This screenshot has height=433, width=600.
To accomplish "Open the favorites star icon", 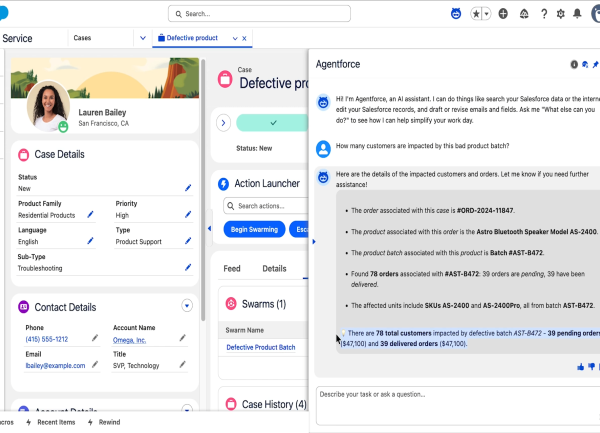I will point(476,14).
